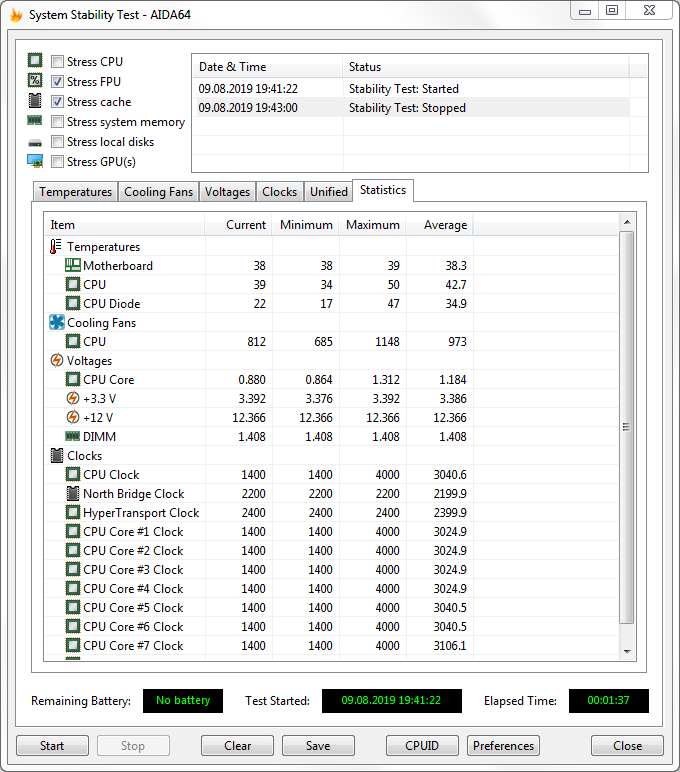This screenshot has width=680, height=772.
Task: Click the No battery indicator
Action: click(183, 701)
